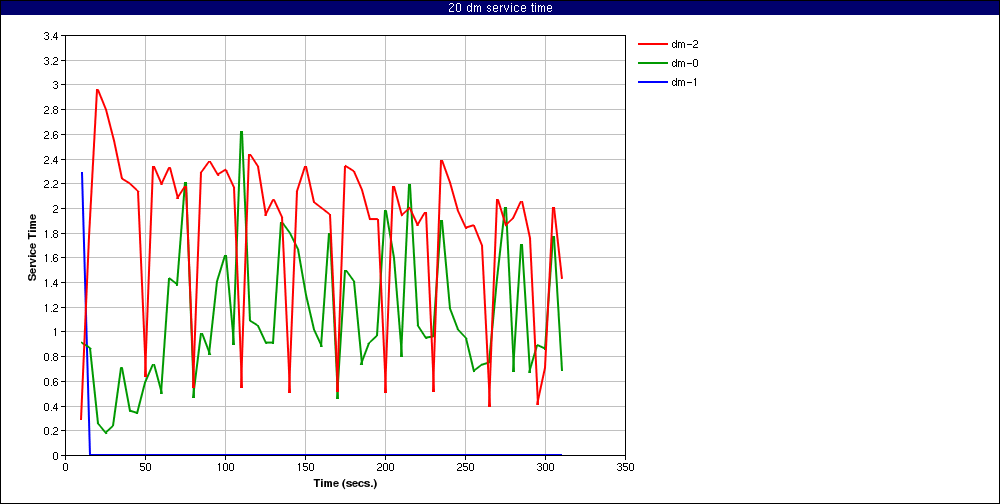Click the 1.2 y-axis tick value
Screen dimensions: 1000x504
tap(51, 308)
